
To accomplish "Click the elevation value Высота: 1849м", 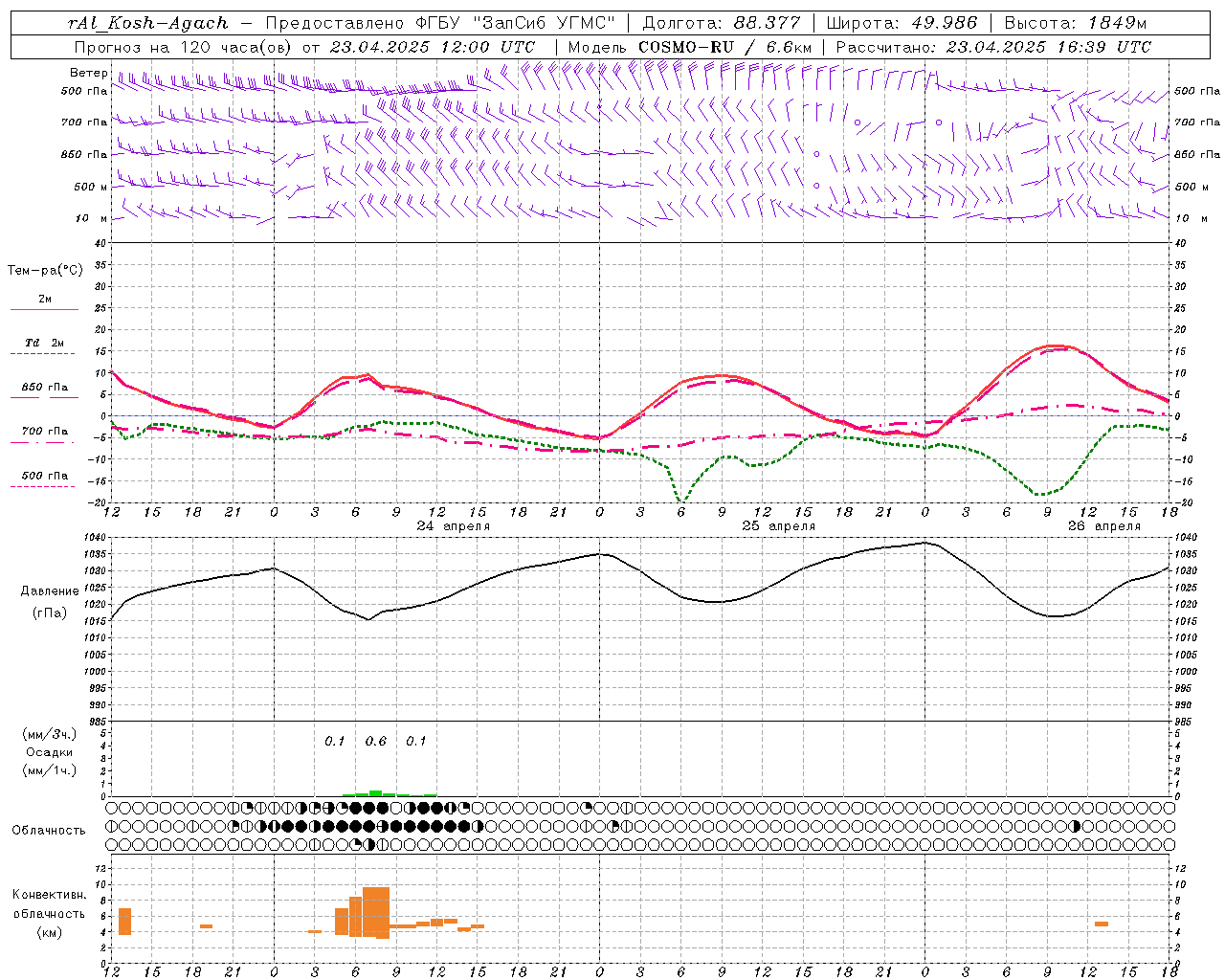I will [x=1076, y=23].
